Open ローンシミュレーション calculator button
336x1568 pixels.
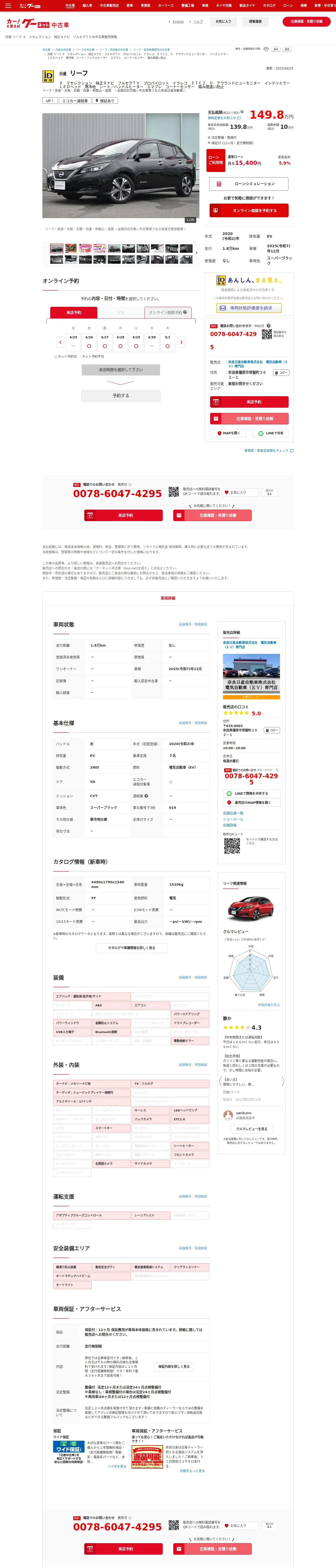[x=249, y=184]
